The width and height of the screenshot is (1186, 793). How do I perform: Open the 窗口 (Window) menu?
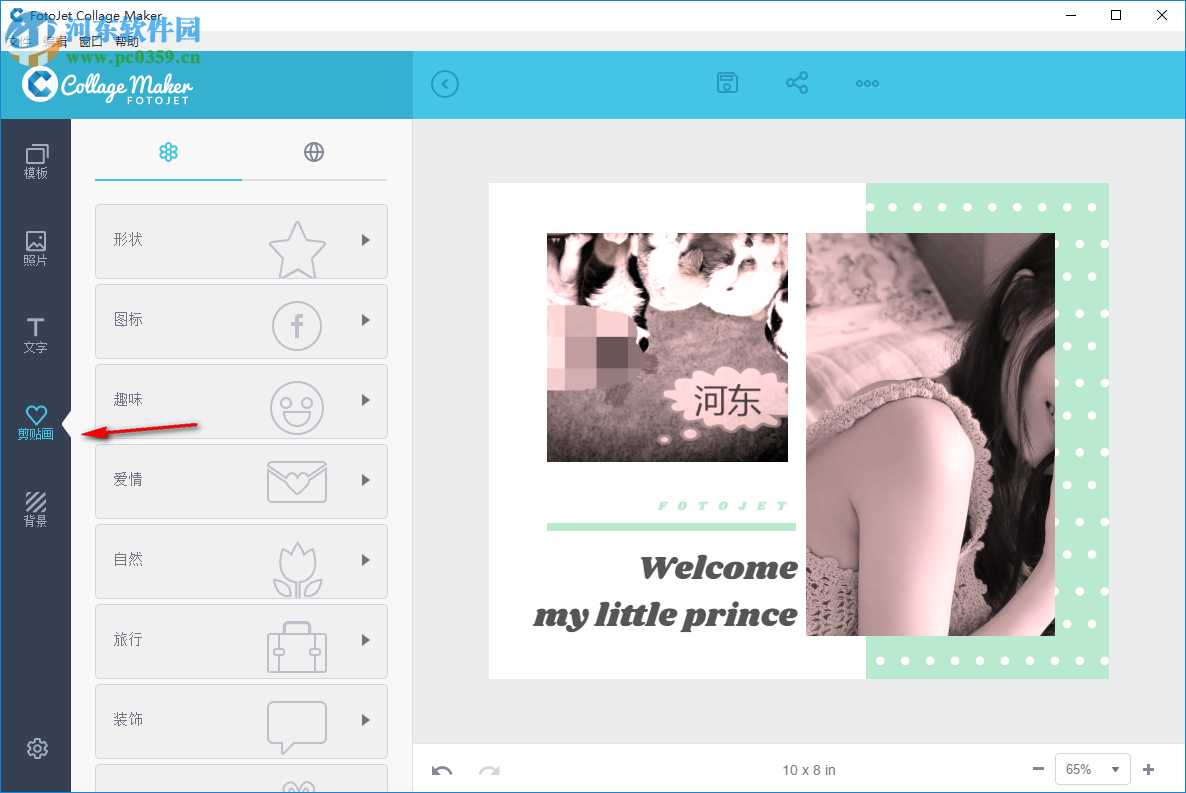click(x=91, y=41)
